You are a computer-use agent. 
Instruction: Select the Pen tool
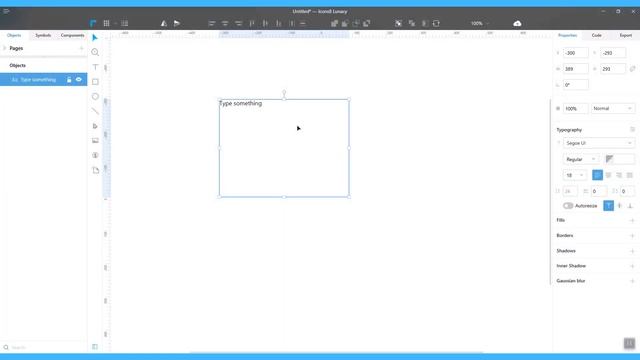pyautogui.click(x=95, y=126)
